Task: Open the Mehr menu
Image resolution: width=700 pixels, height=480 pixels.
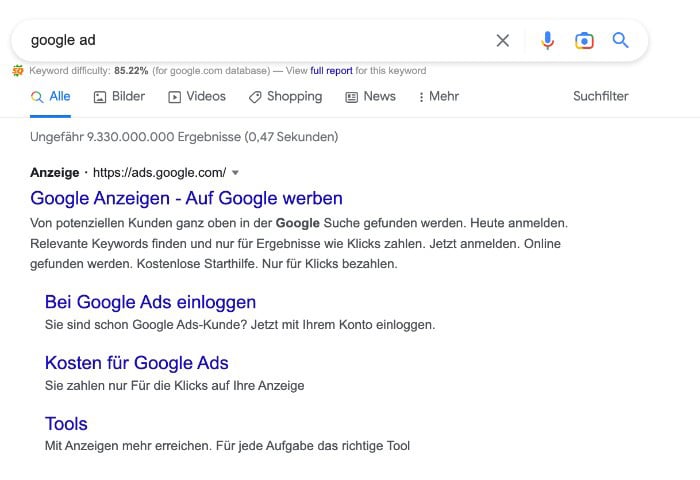Action: pos(438,96)
